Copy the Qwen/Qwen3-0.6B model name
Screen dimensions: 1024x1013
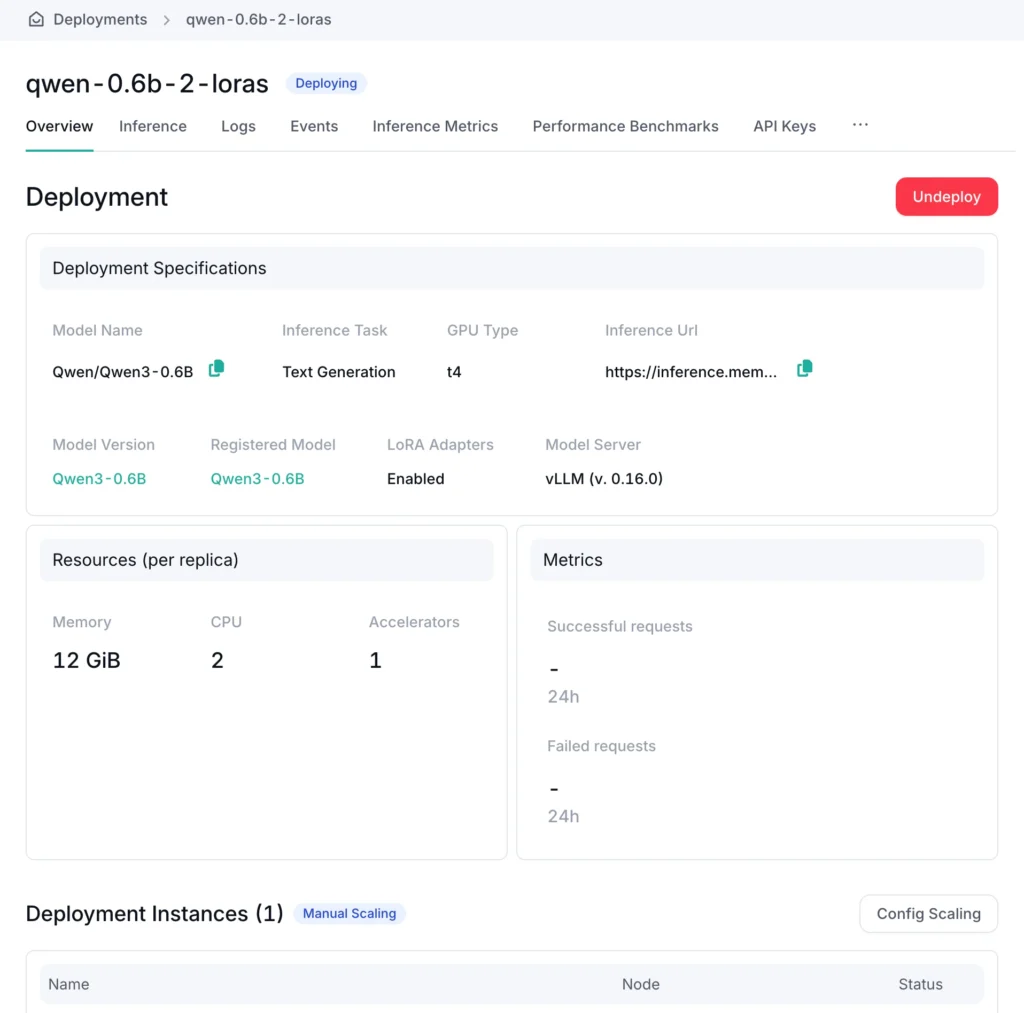(216, 369)
